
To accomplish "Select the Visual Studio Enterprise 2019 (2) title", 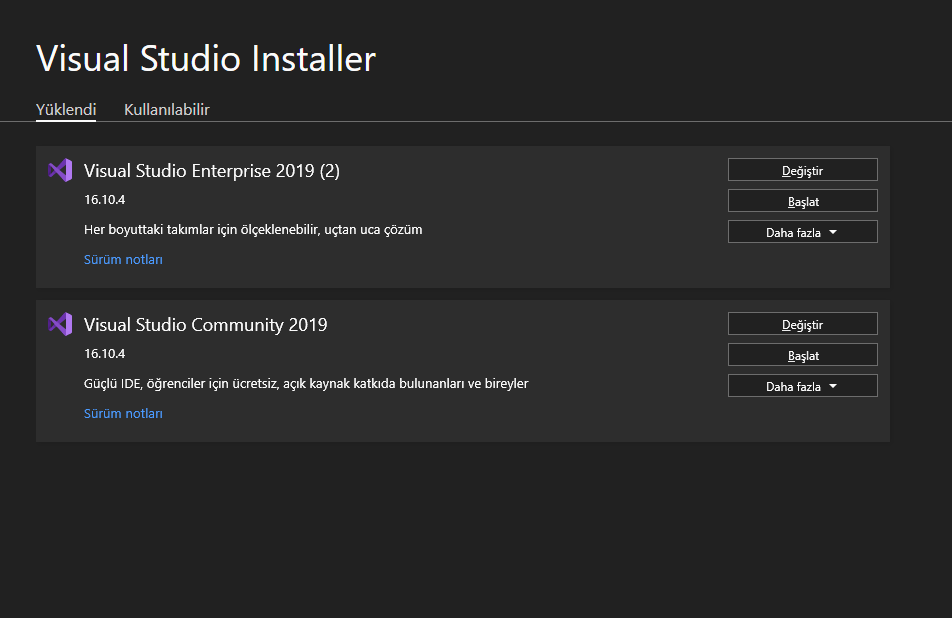I will coord(212,171).
